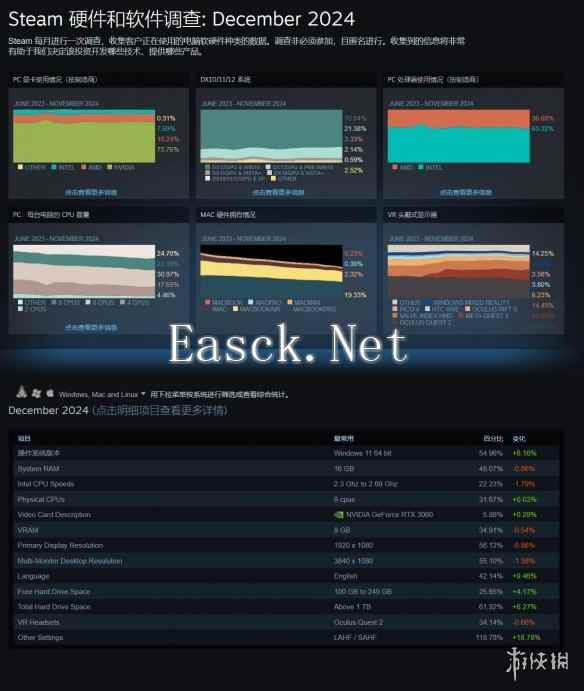Click the 24.70% label on CPU count chart
584x691 pixels.
[168, 253]
